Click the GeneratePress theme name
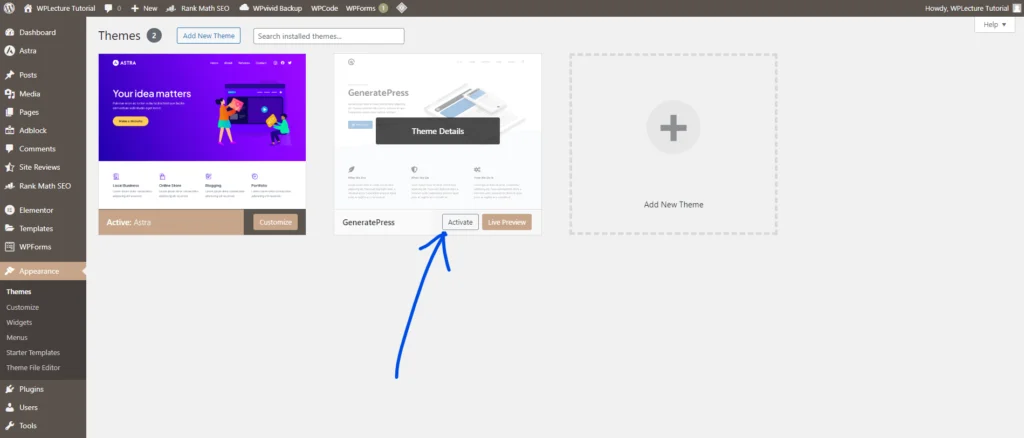1024x438 pixels. (x=368, y=223)
